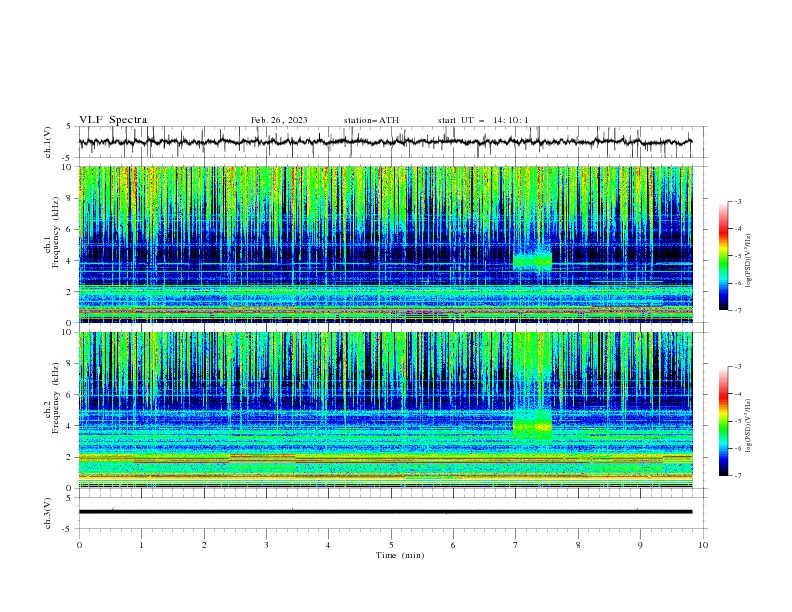Click the ch.1 colorbar "log(PSD)(V²/Hz)" label
792x612 pixels.
[748, 261]
